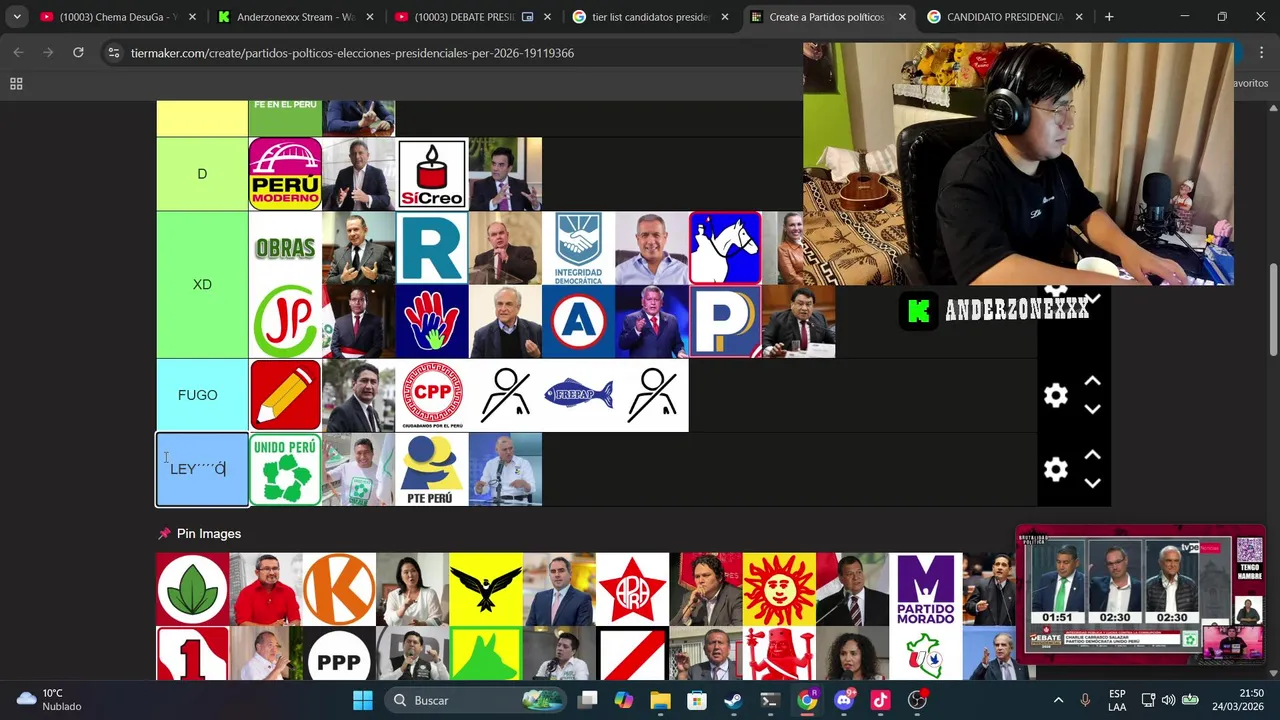Select Keiko woman photo in image pool
The height and width of the screenshot is (720, 1280).
412,589
